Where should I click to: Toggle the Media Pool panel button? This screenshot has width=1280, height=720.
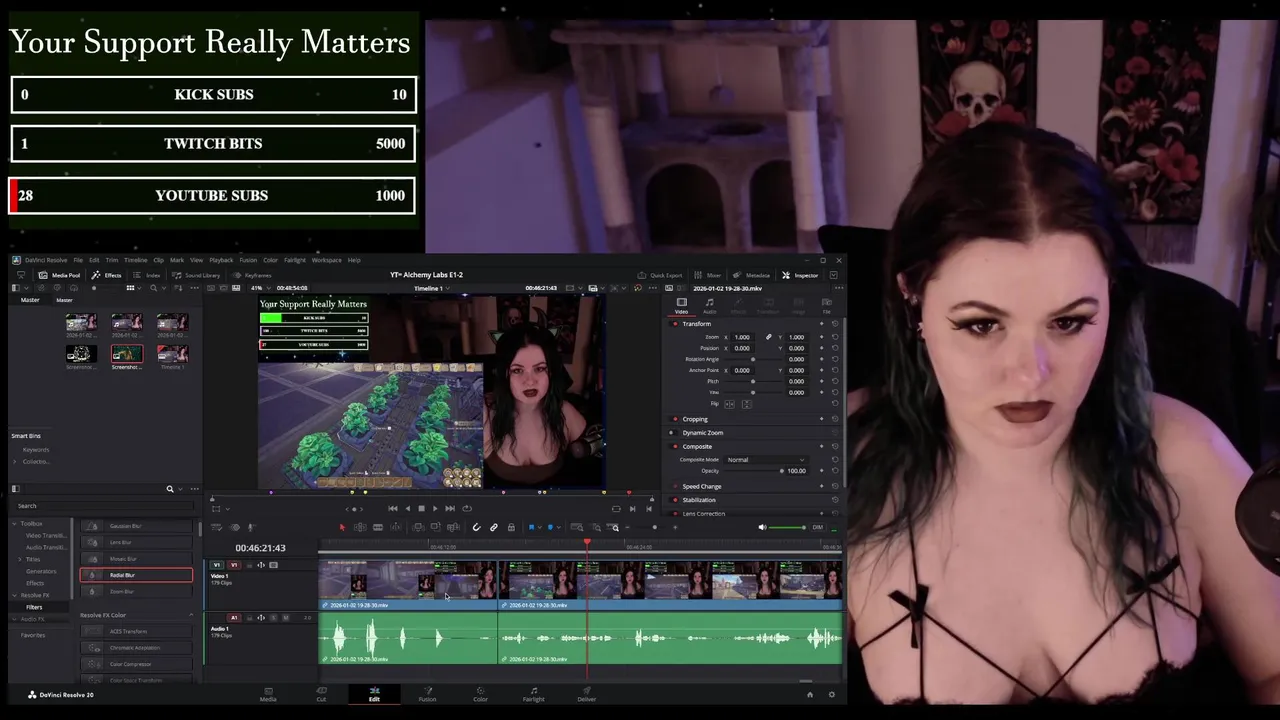tap(60, 275)
